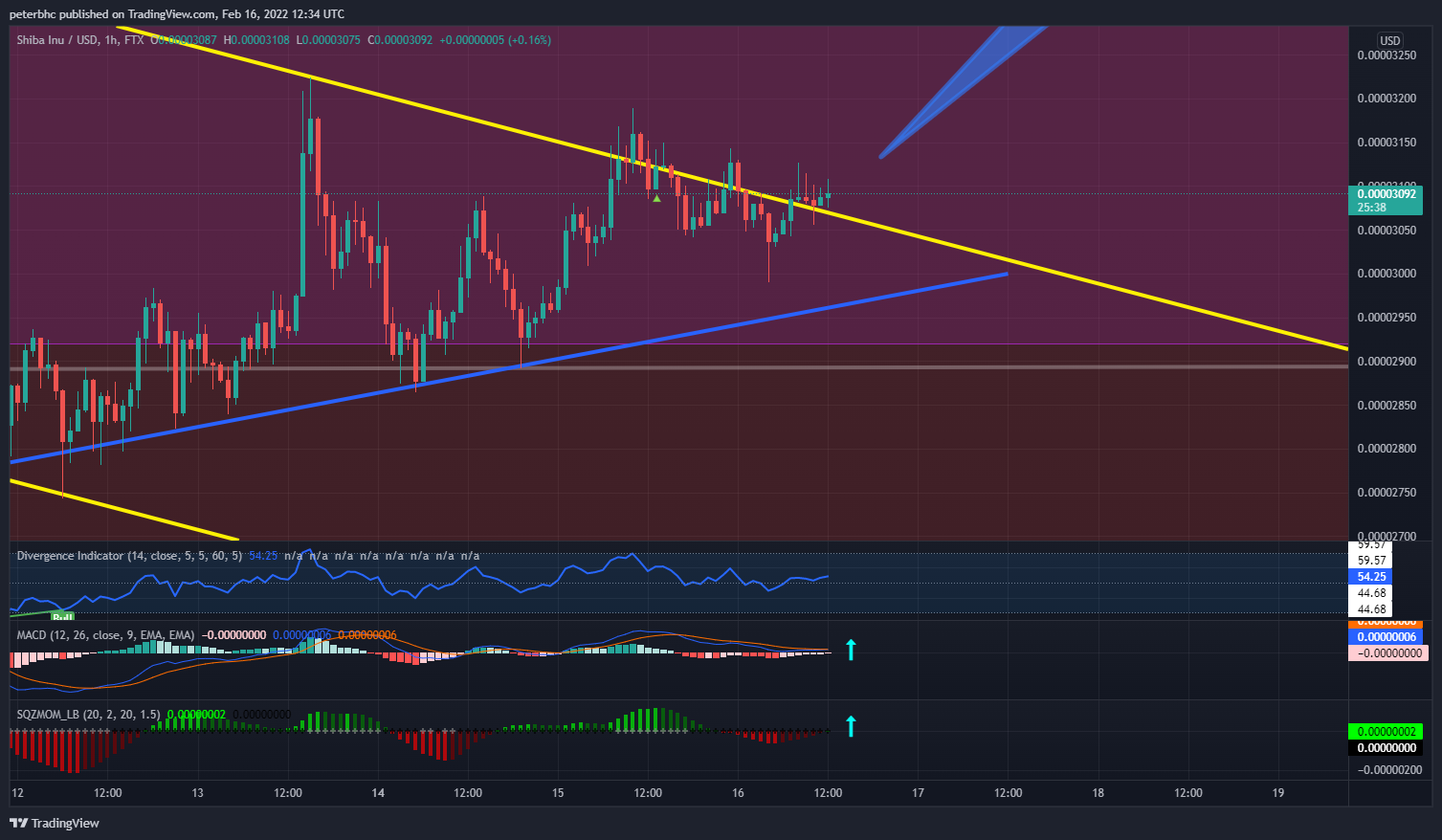
Task: Click the date label 18 on the time axis
Action: point(1098,793)
